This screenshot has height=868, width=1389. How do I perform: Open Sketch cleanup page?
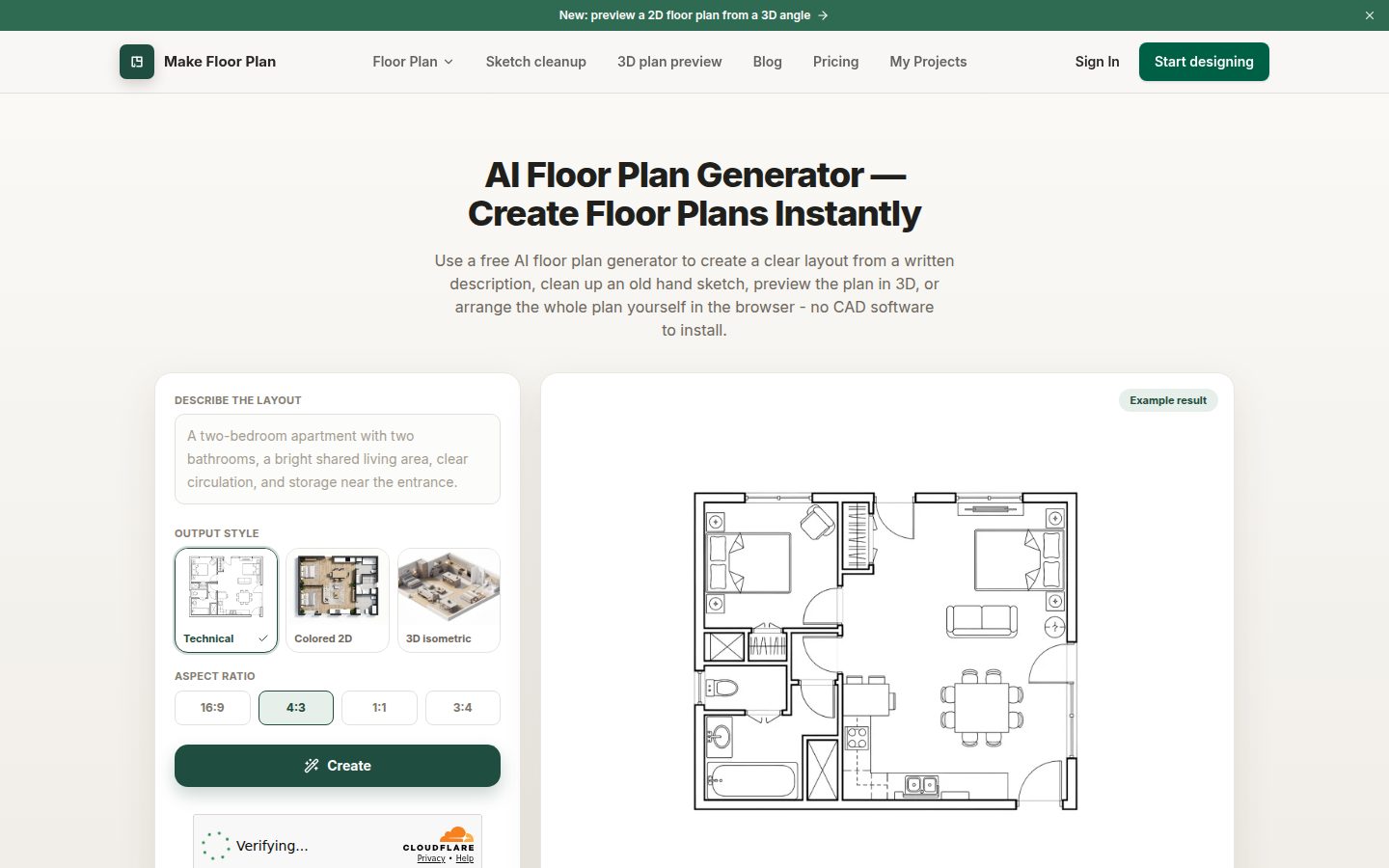coord(536,62)
